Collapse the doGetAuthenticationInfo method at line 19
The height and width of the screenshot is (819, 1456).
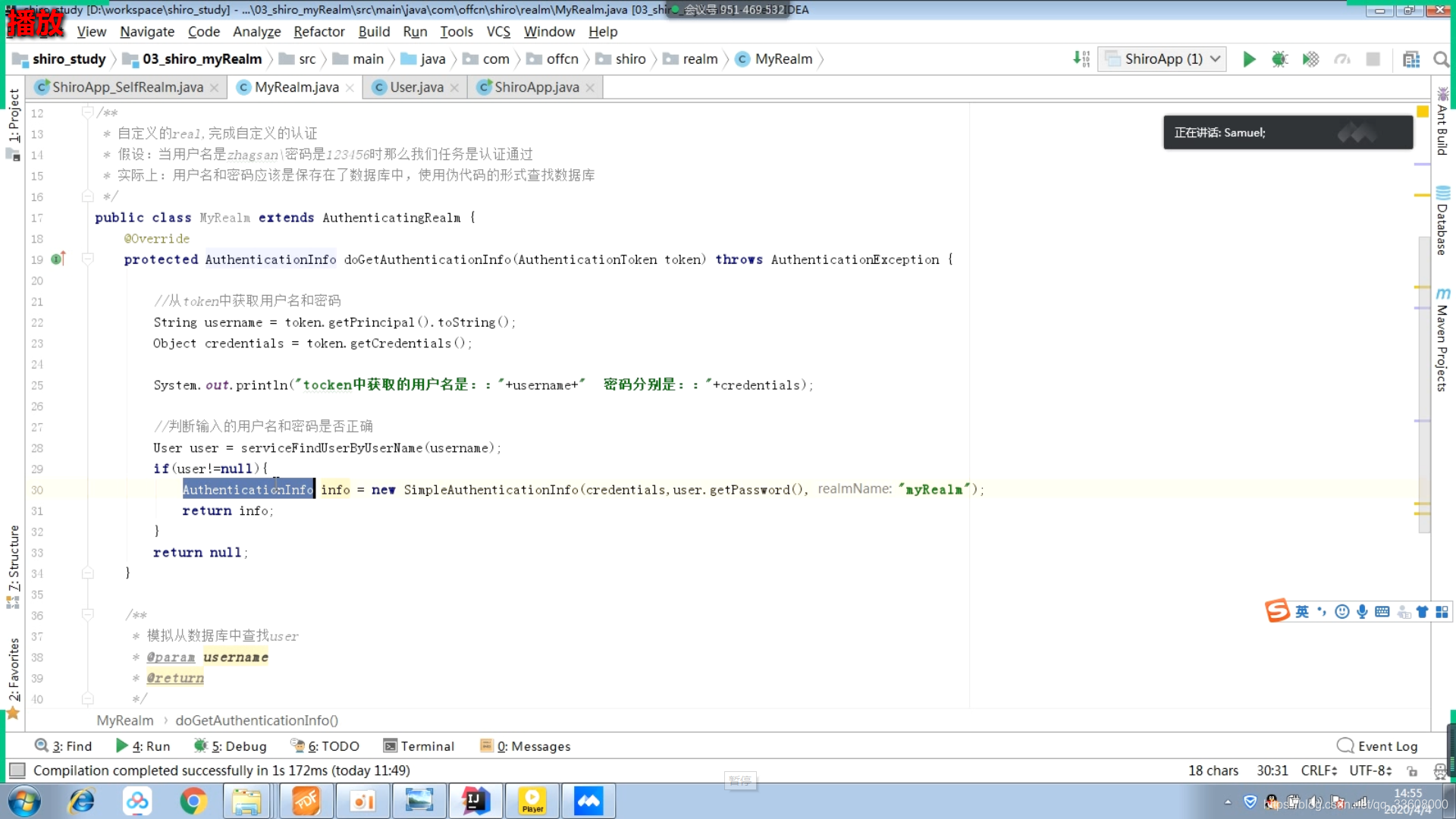[87, 259]
